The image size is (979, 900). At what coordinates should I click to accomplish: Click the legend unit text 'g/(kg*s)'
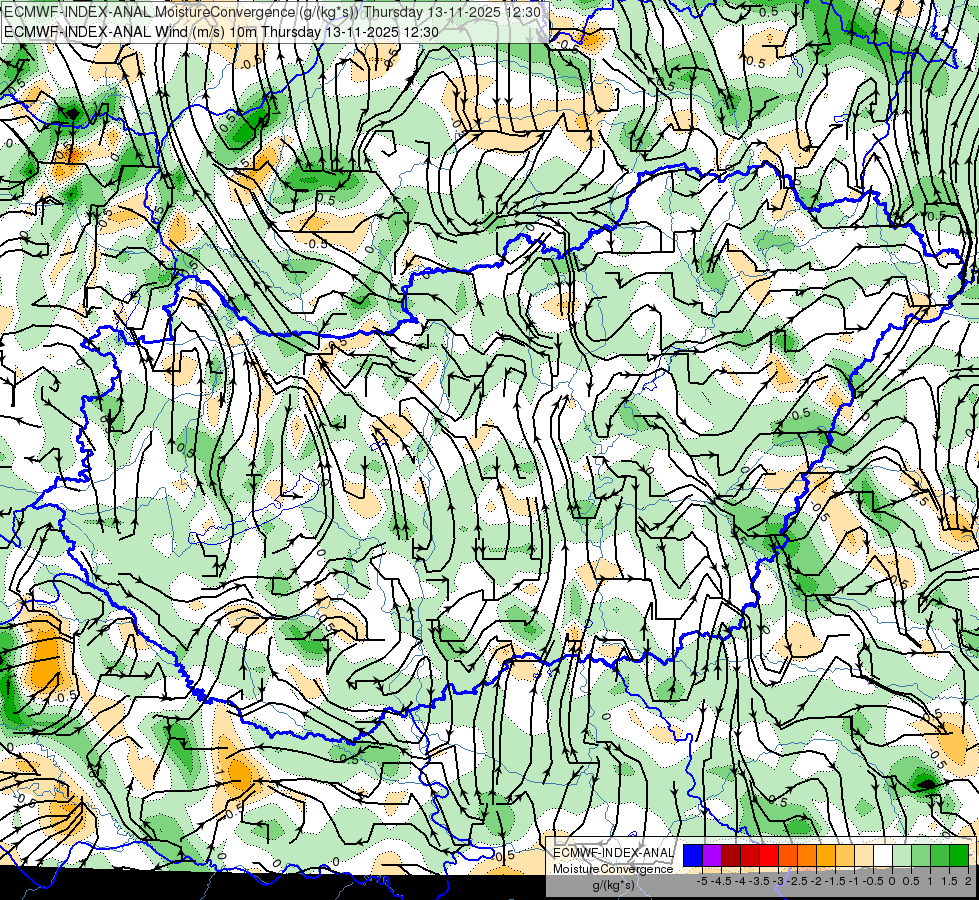point(613,885)
